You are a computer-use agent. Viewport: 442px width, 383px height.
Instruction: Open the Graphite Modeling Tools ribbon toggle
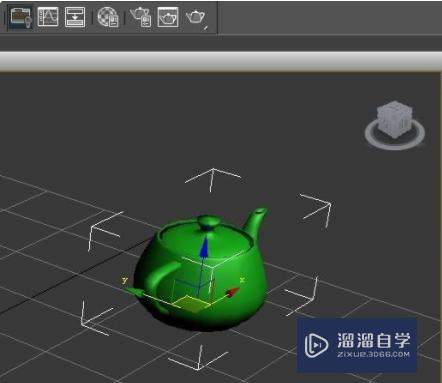[21, 17]
